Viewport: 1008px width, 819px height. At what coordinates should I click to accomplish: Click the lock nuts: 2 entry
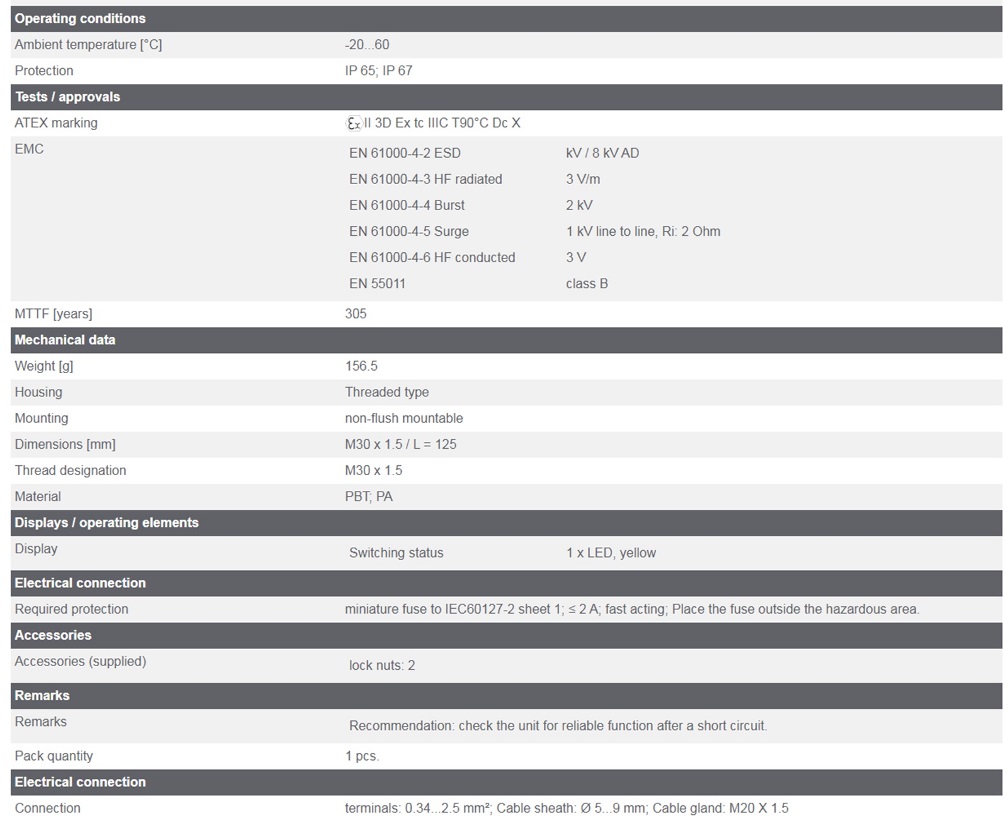[x=382, y=665]
